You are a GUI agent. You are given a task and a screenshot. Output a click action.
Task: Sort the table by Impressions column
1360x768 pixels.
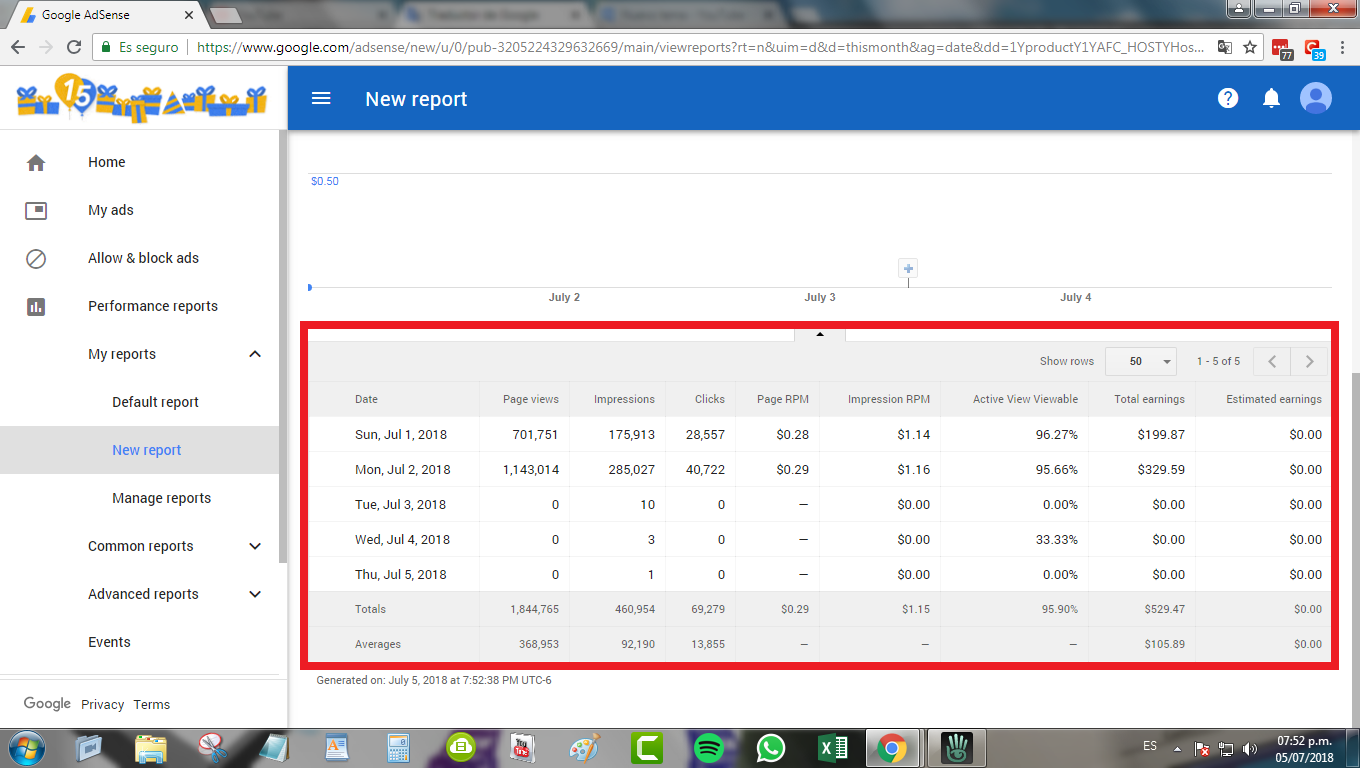coord(624,399)
